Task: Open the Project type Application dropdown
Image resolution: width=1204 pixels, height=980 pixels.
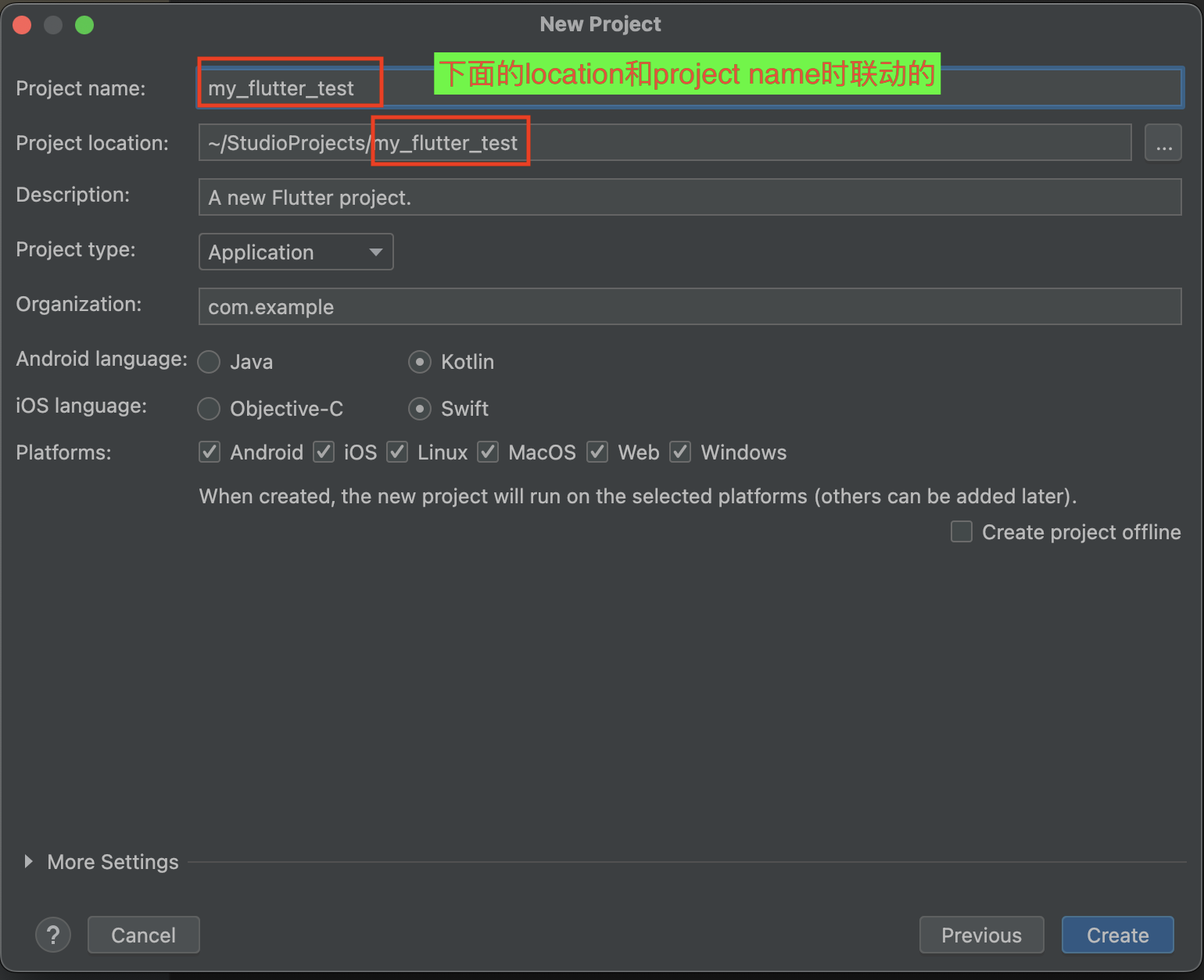Action: [x=296, y=252]
